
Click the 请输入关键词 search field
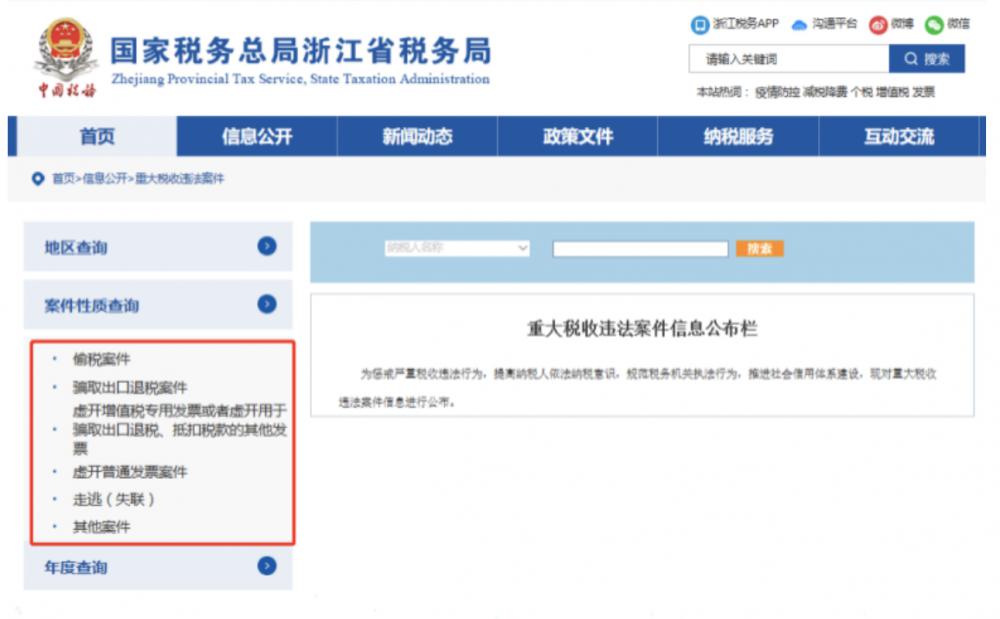[788, 59]
